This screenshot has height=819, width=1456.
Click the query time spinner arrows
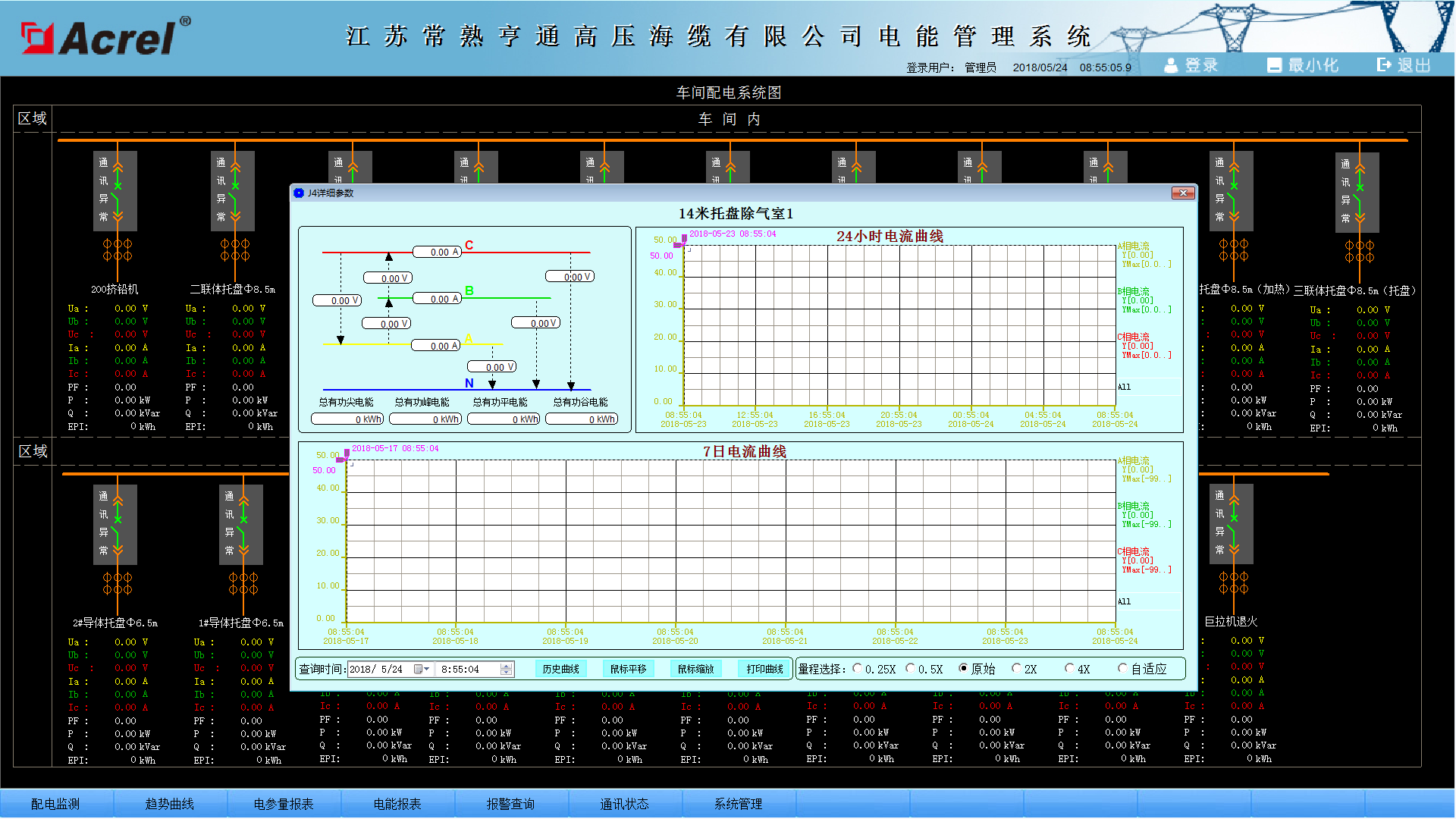click(x=507, y=669)
